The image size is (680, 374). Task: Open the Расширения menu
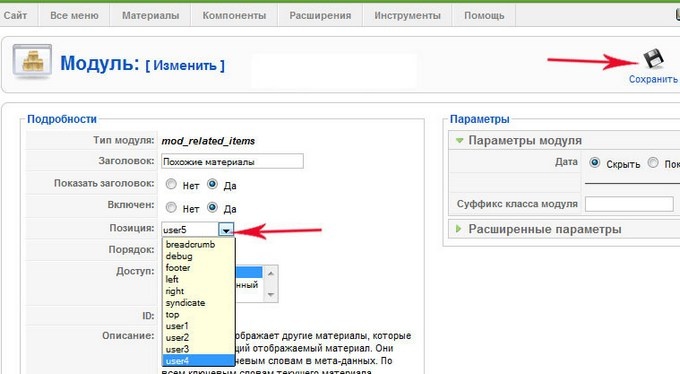click(x=320, y=15)
